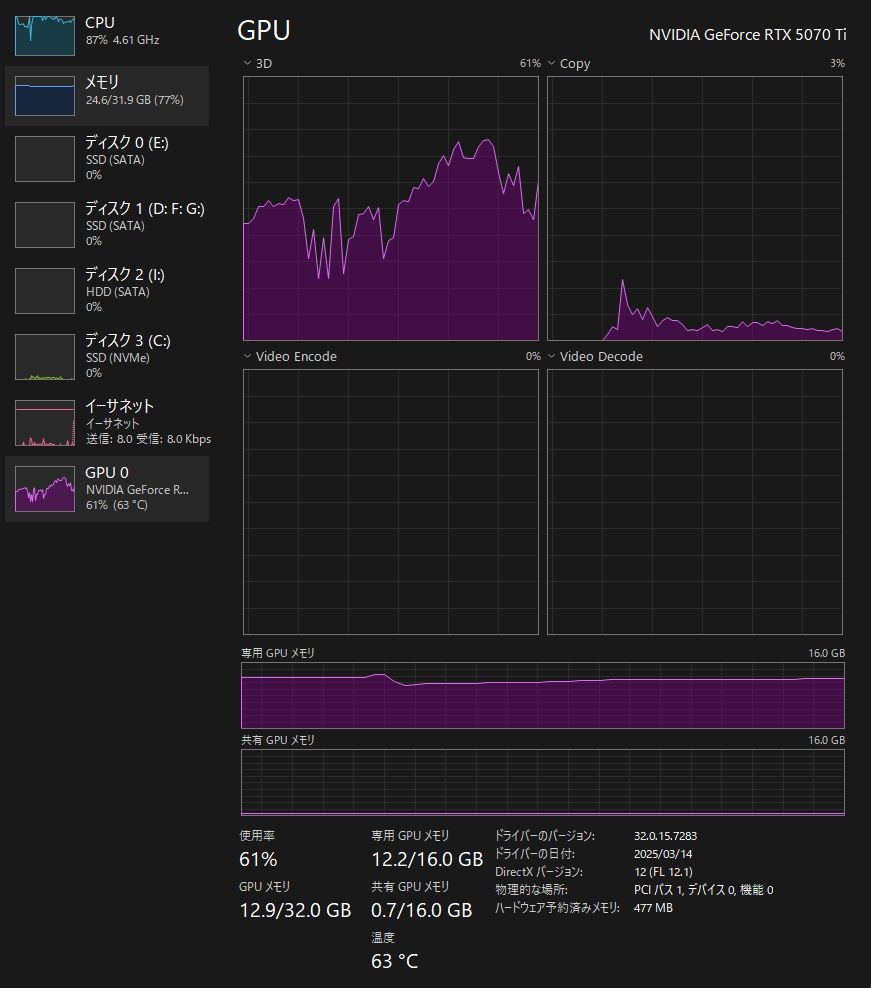Click the ディスク 2 (I:) mini graph thumbnail
871x988 pixels.
(x=45, y=291)
